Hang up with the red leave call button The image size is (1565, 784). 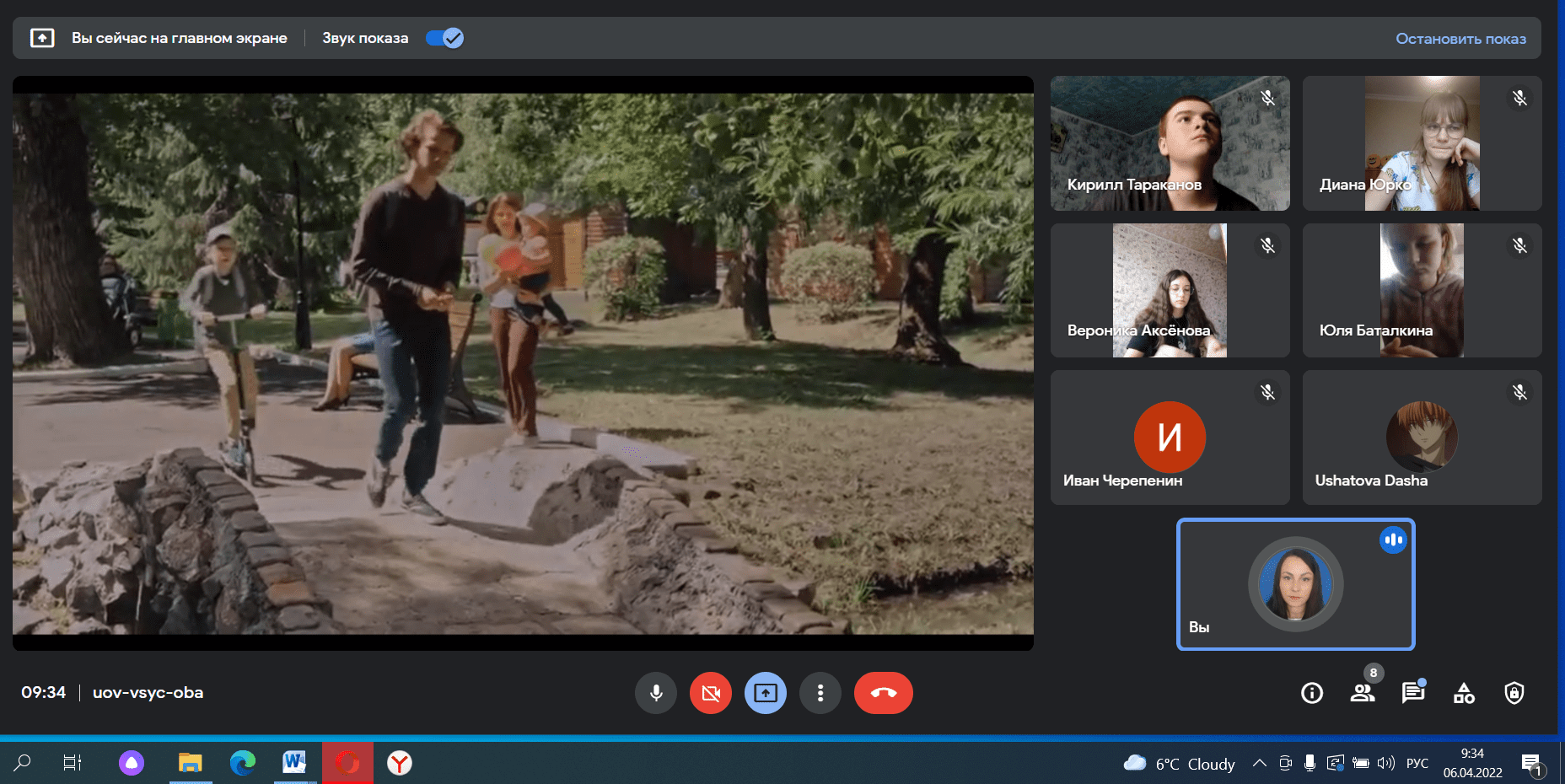click(884, 693)
